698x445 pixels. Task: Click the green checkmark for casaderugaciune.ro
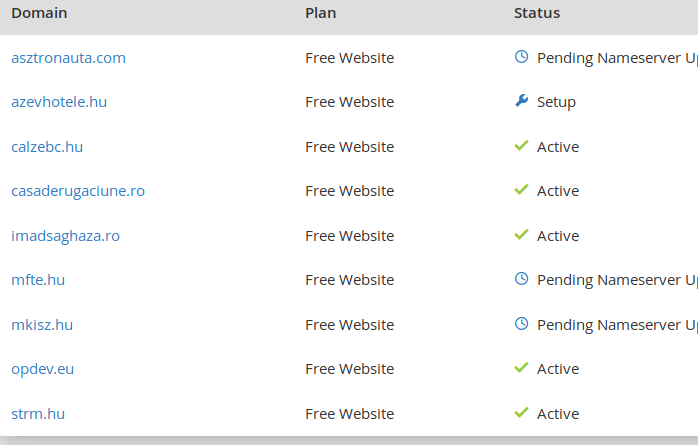point(521,190)
